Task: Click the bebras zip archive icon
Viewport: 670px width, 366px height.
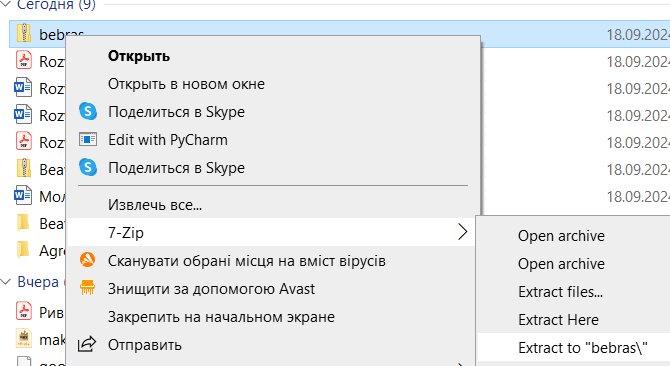Action: click(x=24, y=33)
